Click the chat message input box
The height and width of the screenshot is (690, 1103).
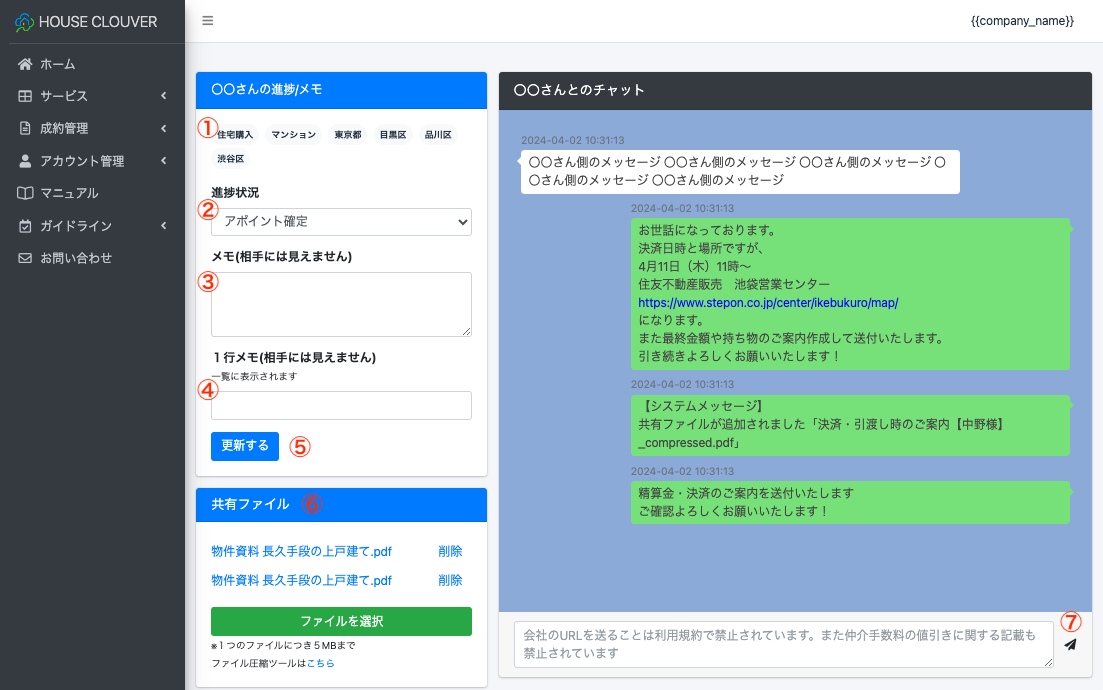[x=783, y=644]
